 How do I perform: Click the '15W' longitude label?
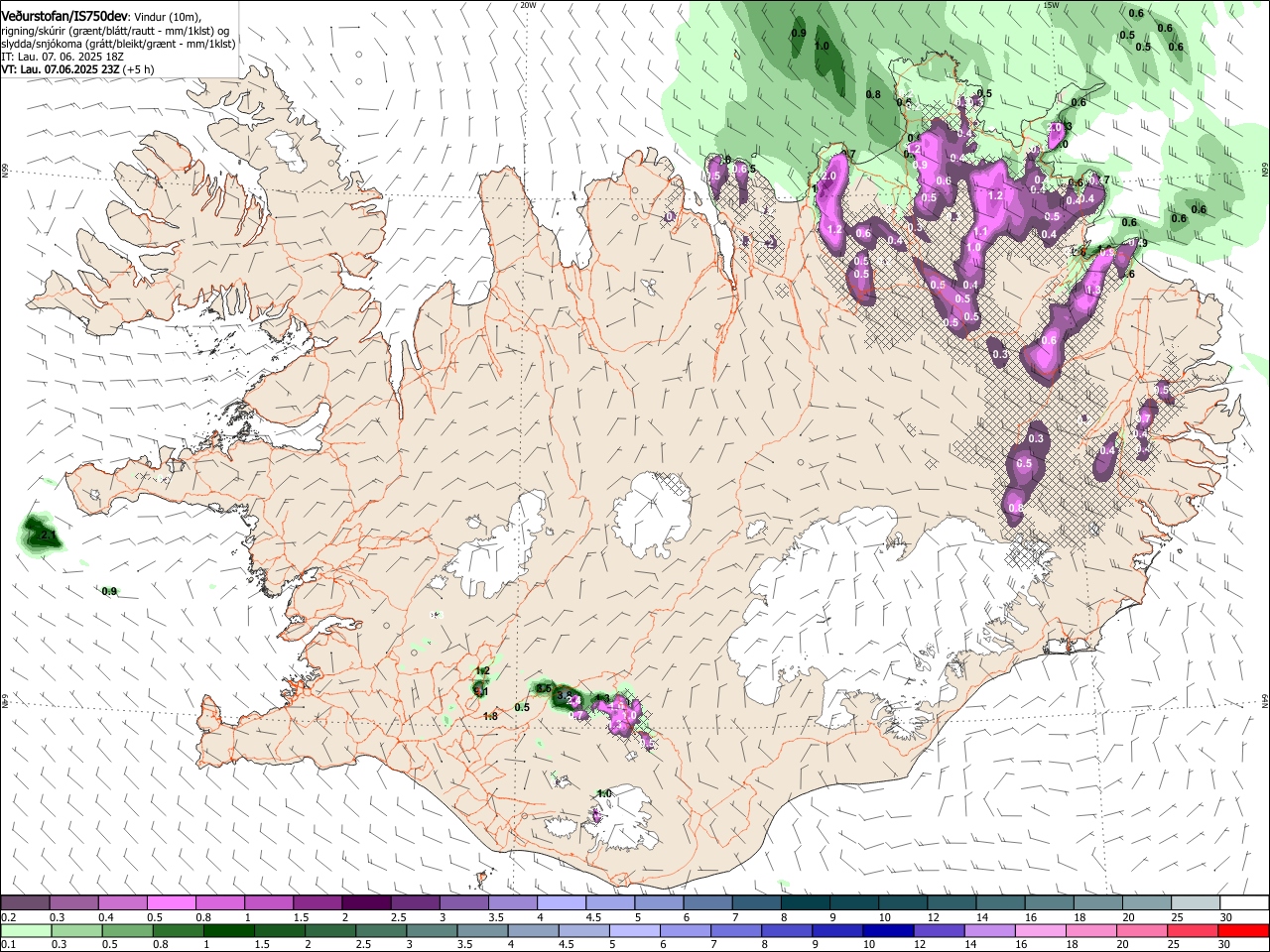1051,5
